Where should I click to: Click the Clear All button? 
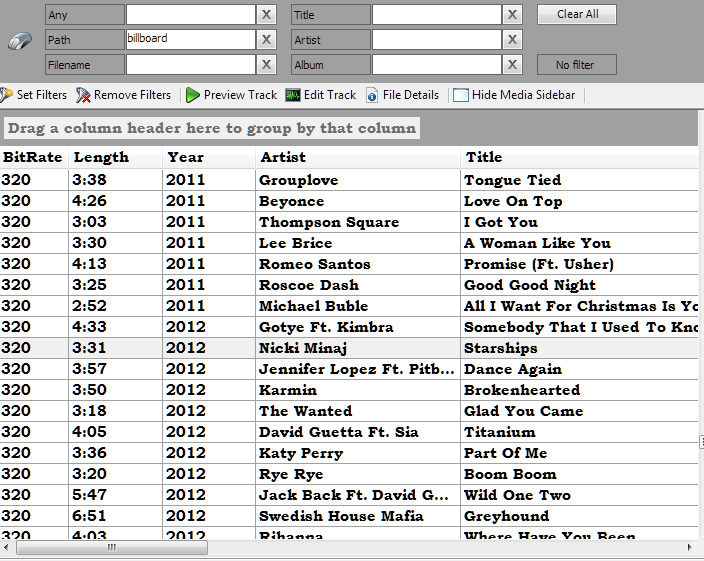pos(577,14)
